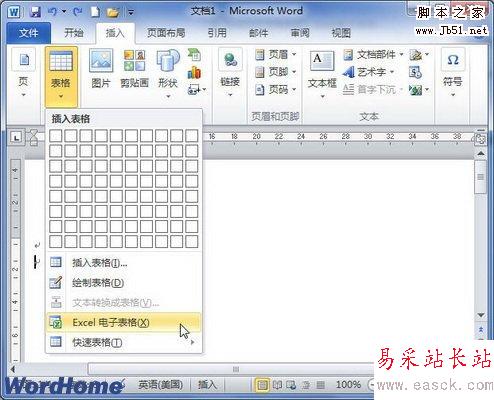Insert a chart from the ribbon
Image resolution: width=494 pixels, height=400 pixels.
pyautogui.click(x=194, y=72)
